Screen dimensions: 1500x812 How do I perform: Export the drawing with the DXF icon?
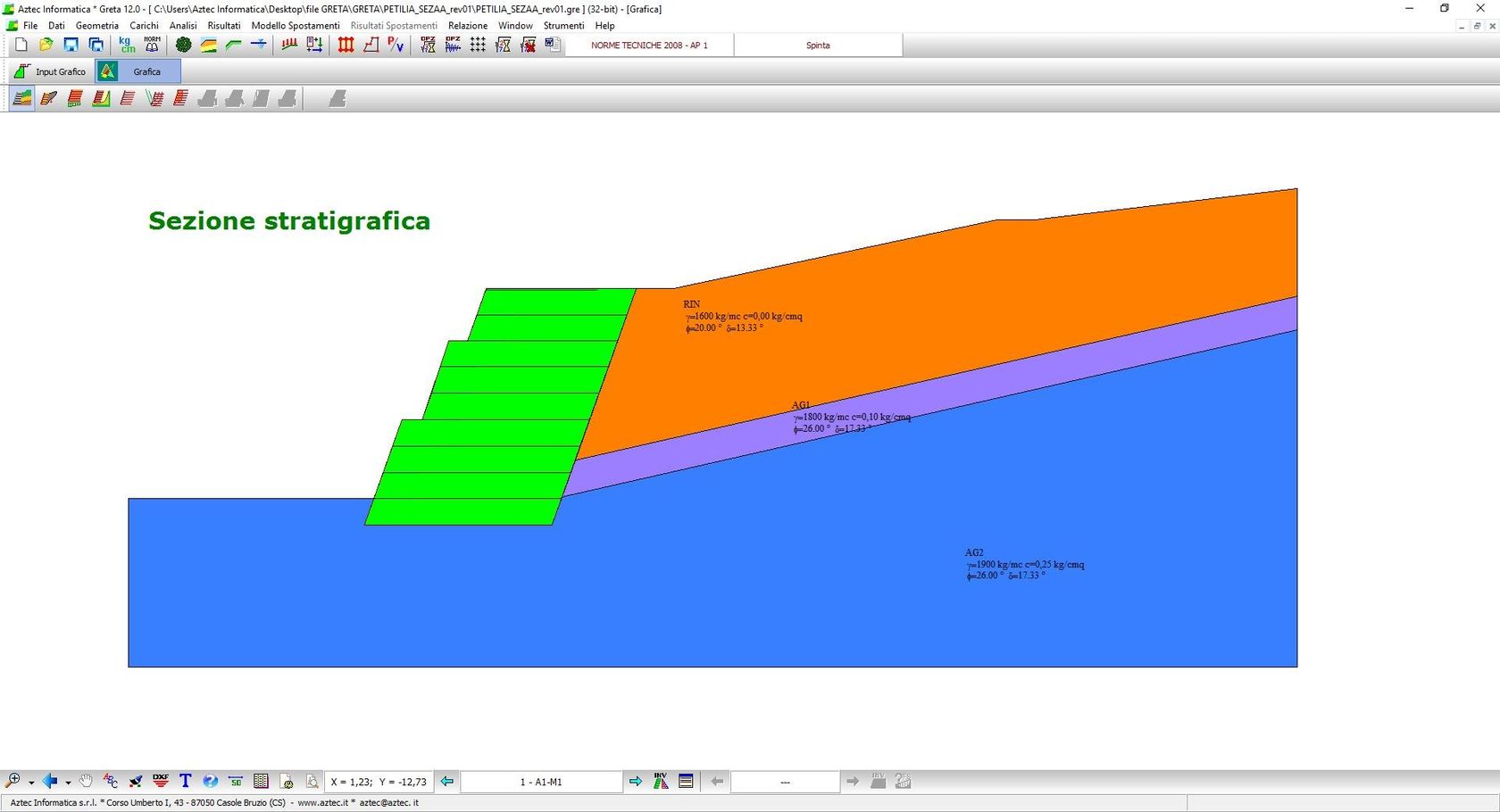click(x=161, y=781)
